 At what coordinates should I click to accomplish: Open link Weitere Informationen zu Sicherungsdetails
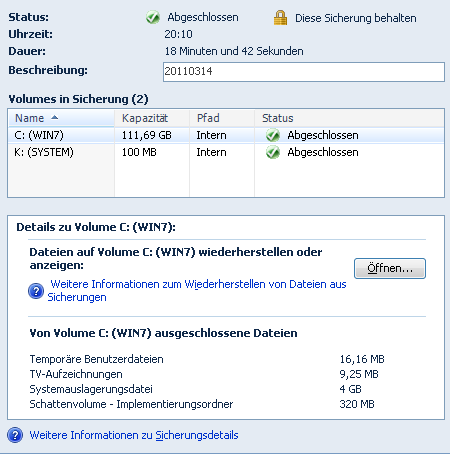tap(134, 435)
